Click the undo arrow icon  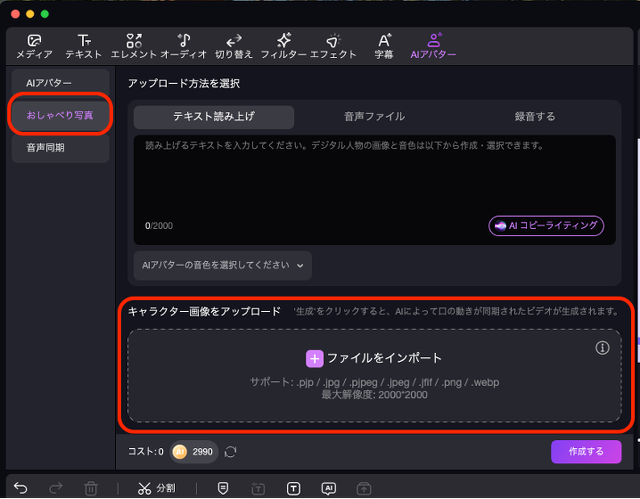[x=20, y=488]
